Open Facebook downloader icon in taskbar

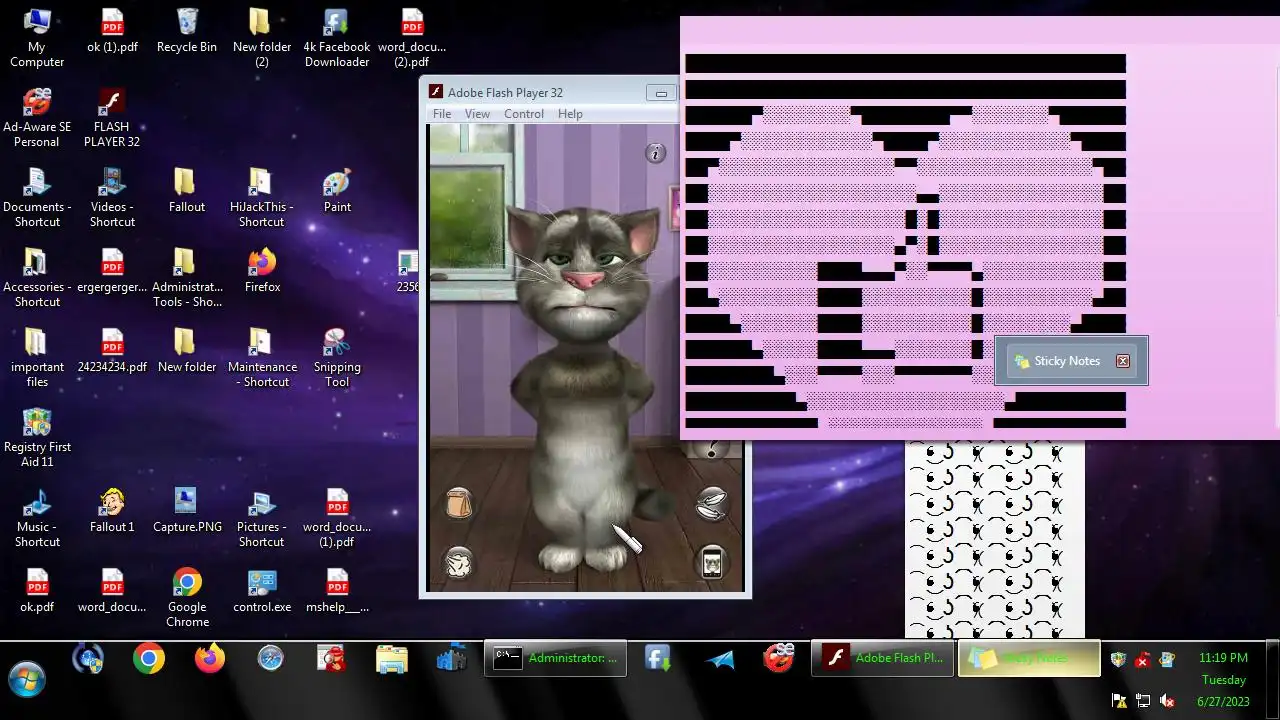point(657,658)
